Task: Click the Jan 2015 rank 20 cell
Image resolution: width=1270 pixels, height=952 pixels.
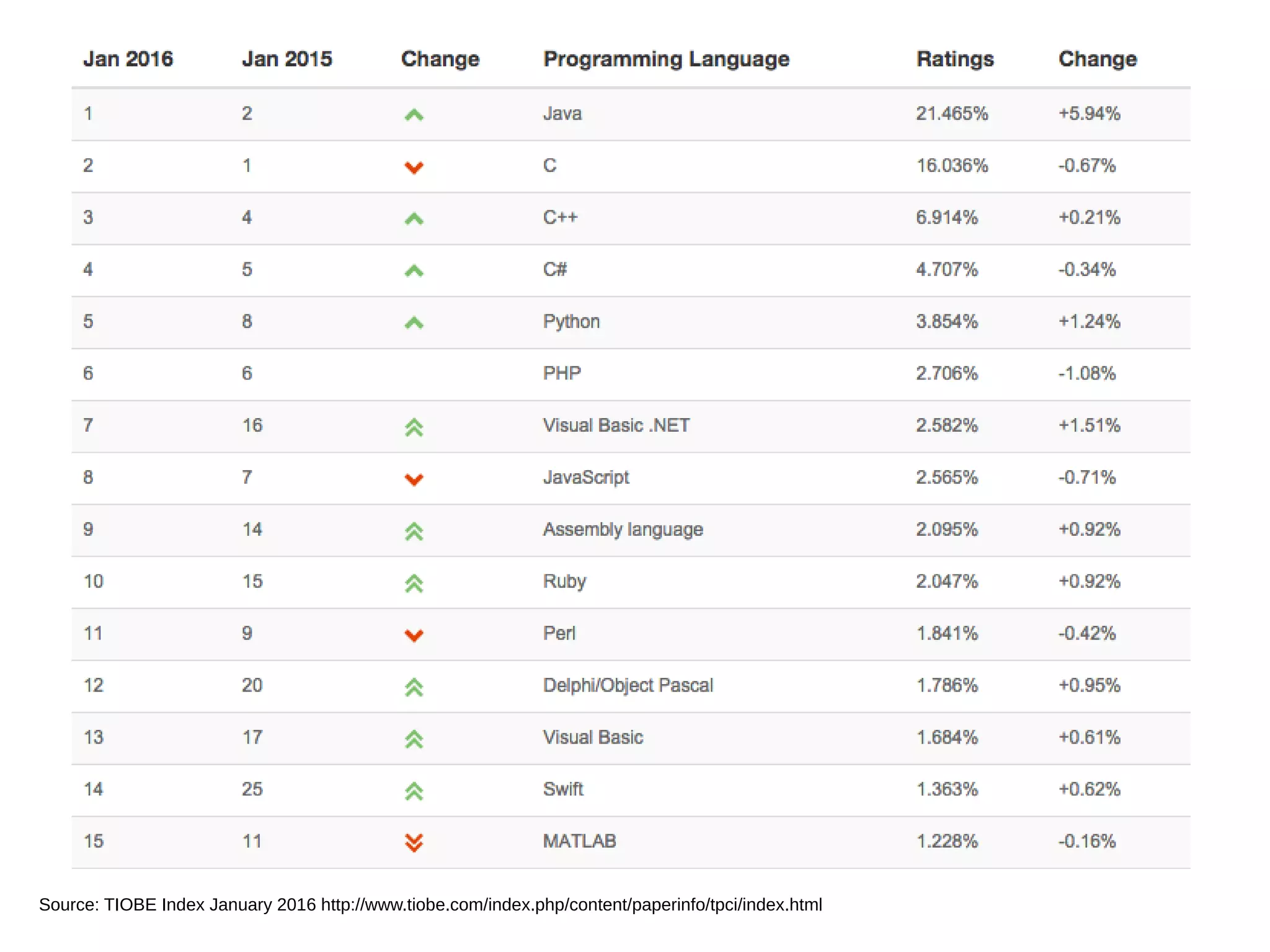Action: [252, 685]
